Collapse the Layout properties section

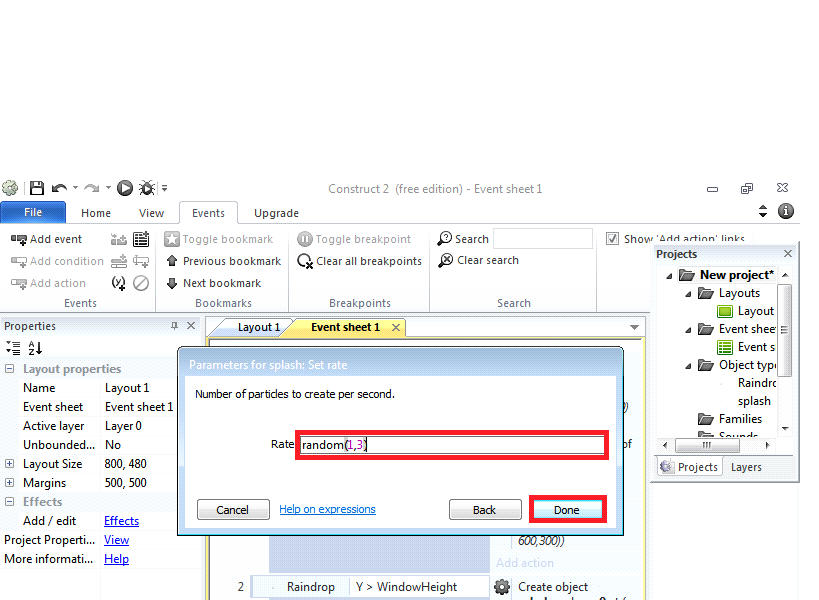[9, 369]
